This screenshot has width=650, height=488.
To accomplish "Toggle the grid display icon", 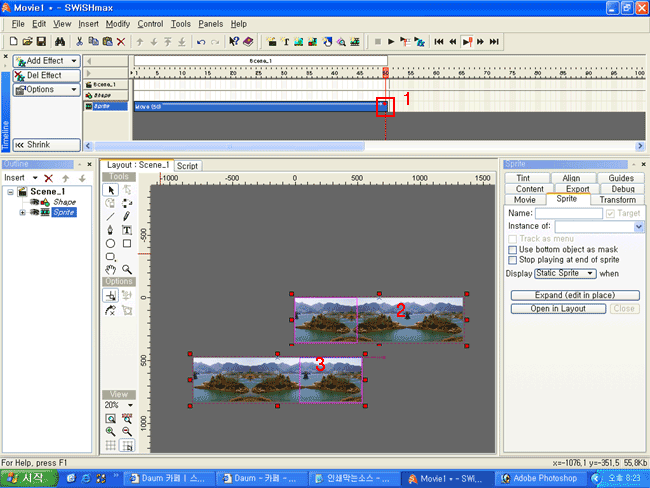I will [110, 445].
